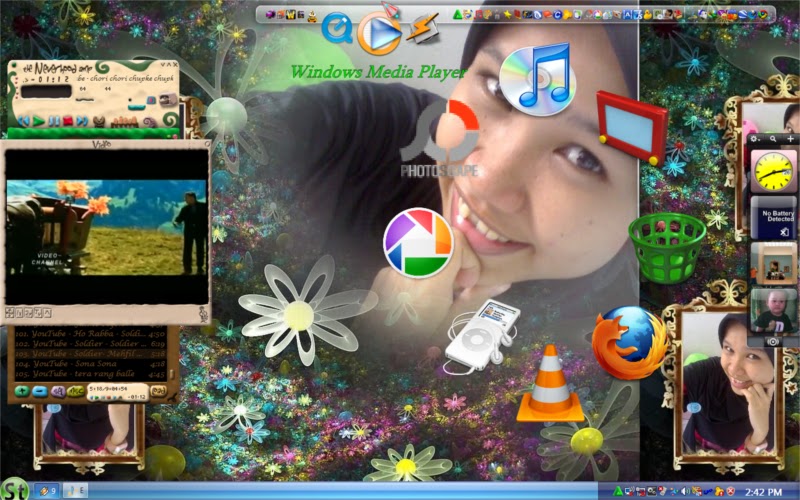Click the blue remove button in playlist
Image resolution: width=800 pixels, height=500 pixels.
40,391
